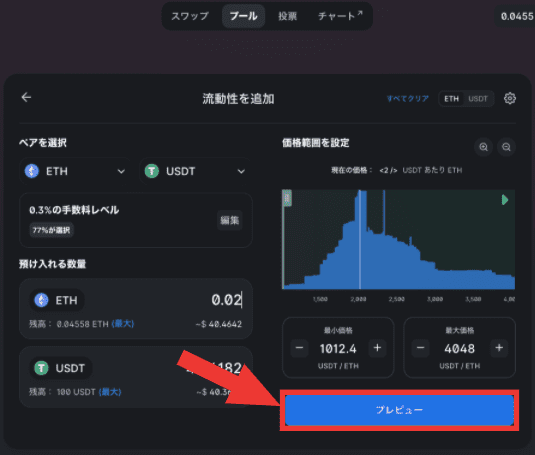Decrease maximum price with minus button
Viewport: 535px width, 455px height.
coord(420,348)
